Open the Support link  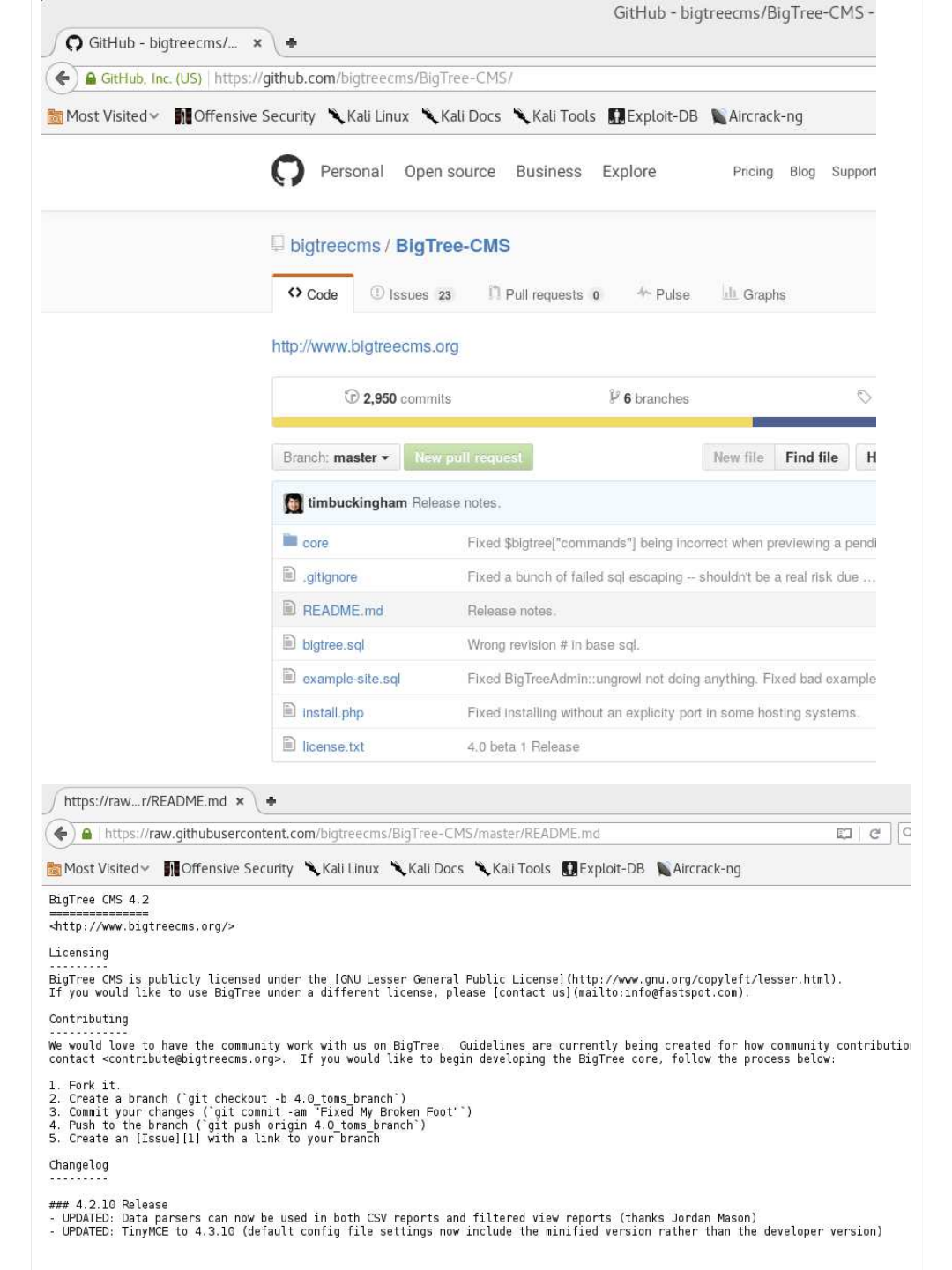(853, 172)
